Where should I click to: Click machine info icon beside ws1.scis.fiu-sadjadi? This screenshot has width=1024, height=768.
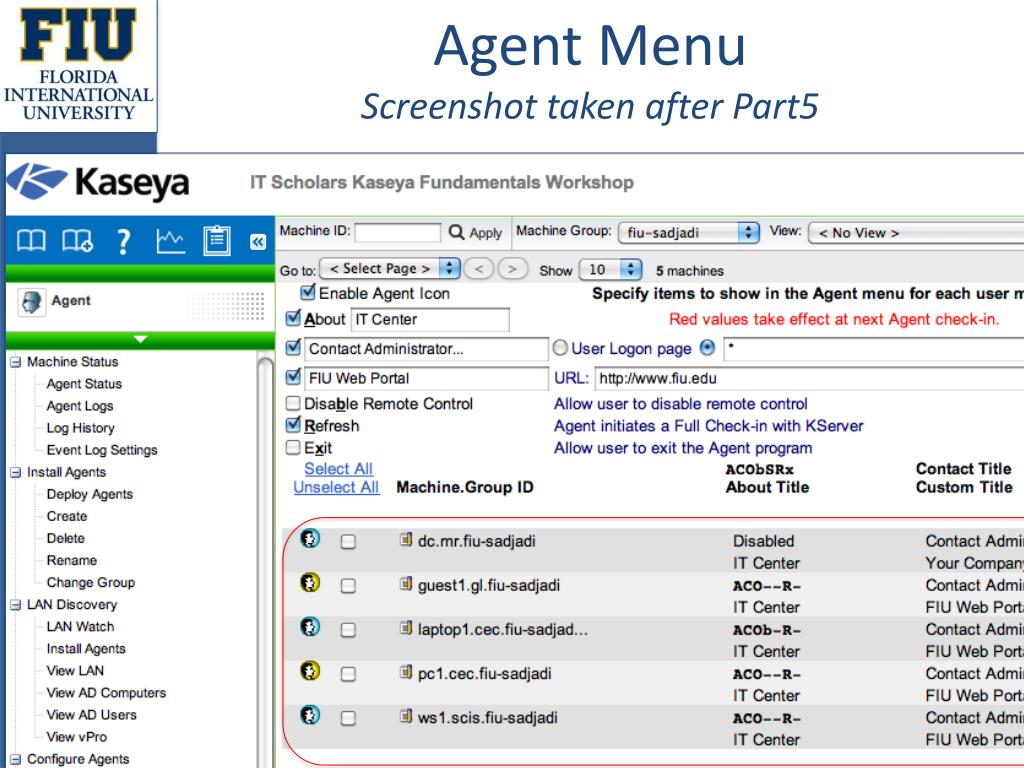(x=406, y=716)
